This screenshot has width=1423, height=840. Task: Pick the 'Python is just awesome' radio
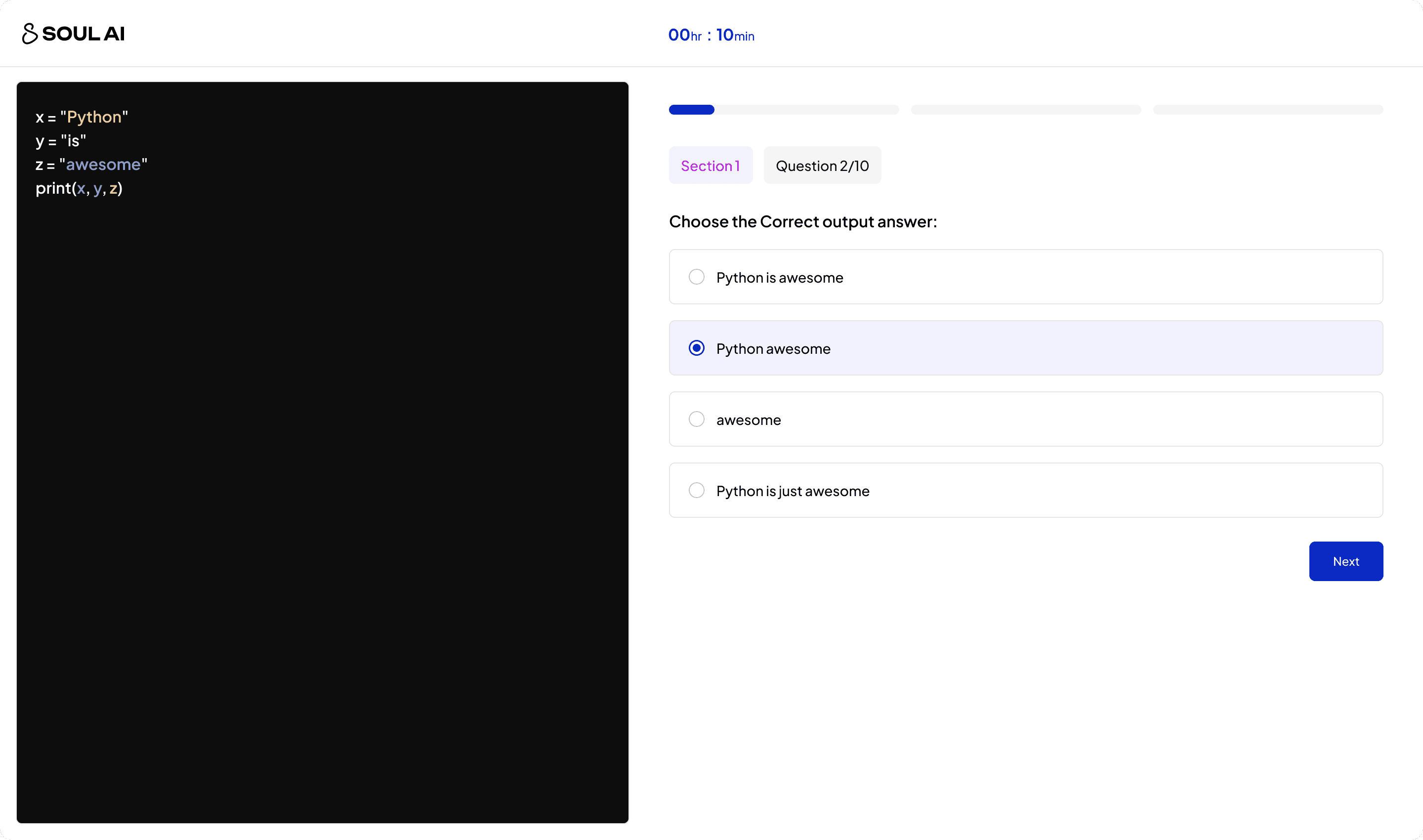click(696, 490)
